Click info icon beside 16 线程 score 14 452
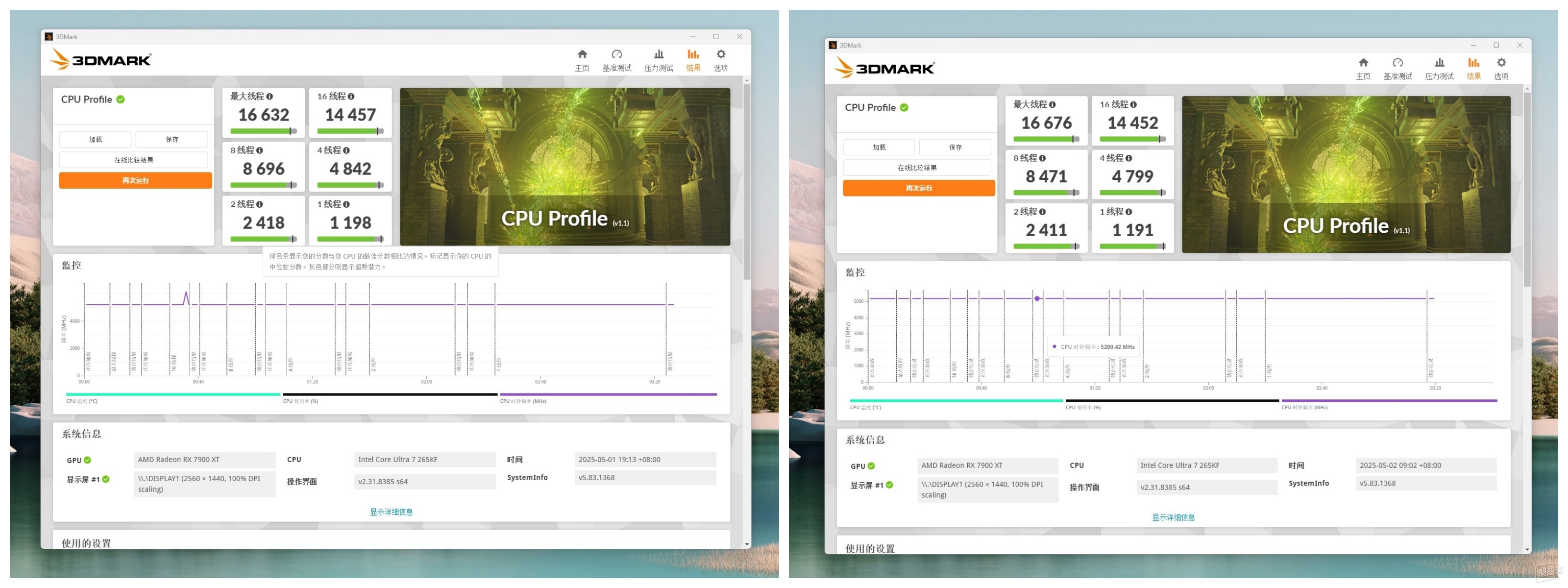Viewport: 1568px width, 588px height. [x=1133, y=105]
